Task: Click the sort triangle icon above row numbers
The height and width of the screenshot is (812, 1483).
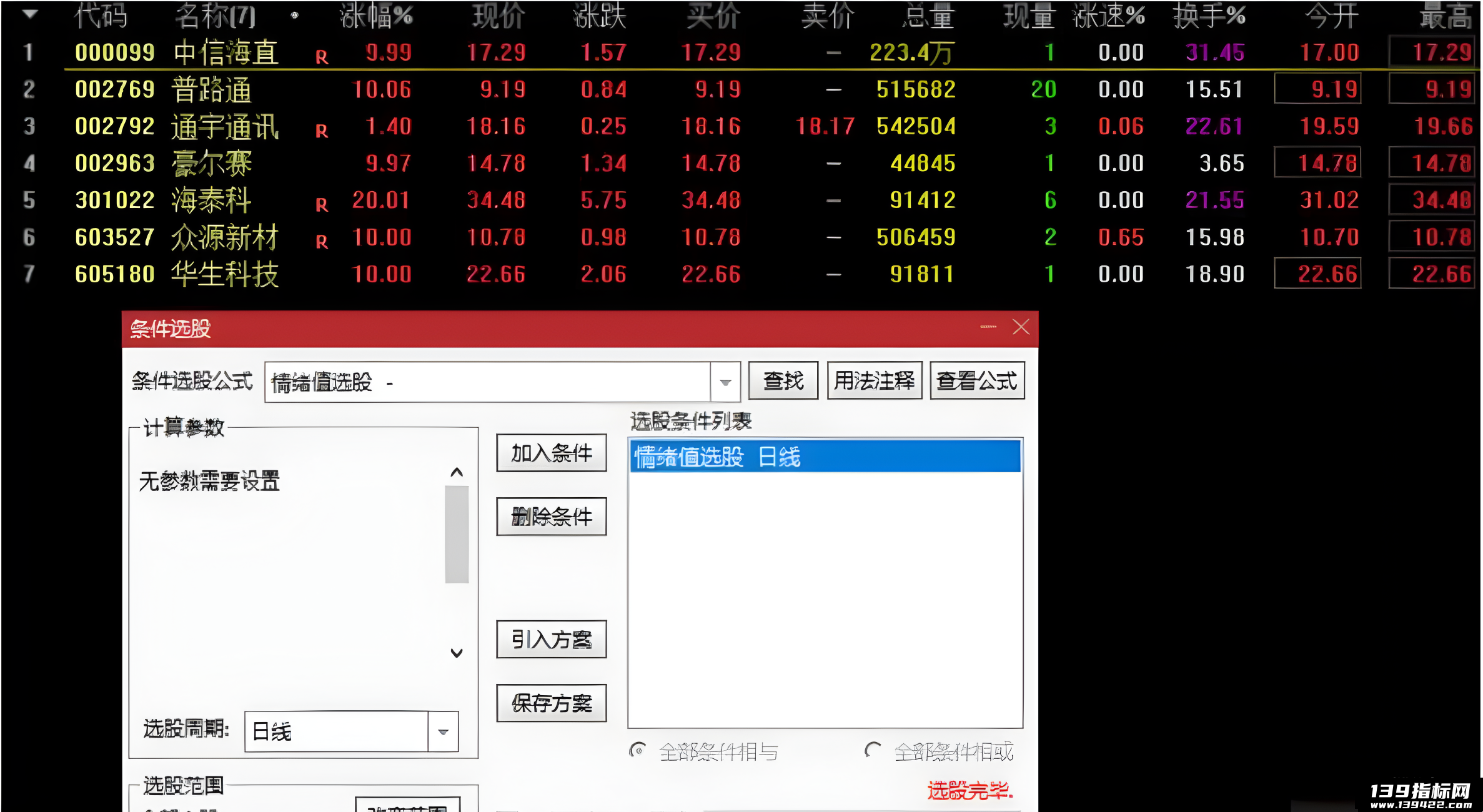Action: click(30, 14)
